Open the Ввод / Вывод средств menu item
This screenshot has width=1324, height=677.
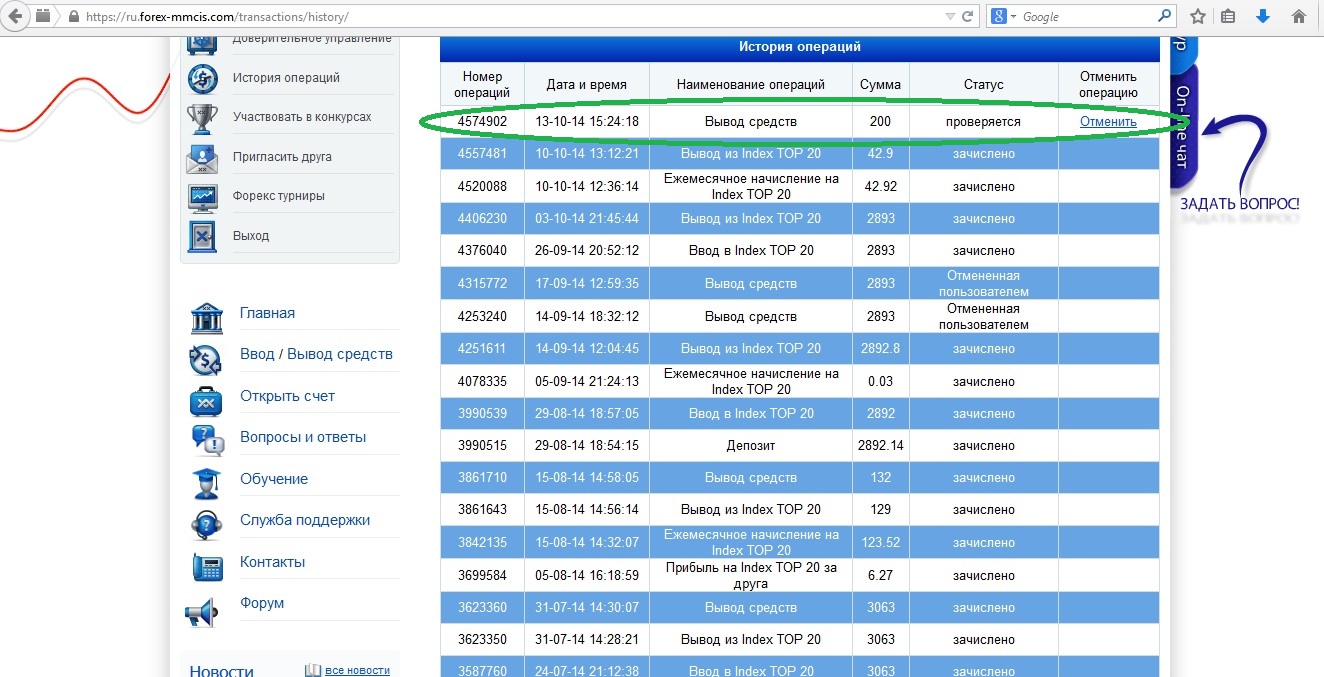click(316, 354)
